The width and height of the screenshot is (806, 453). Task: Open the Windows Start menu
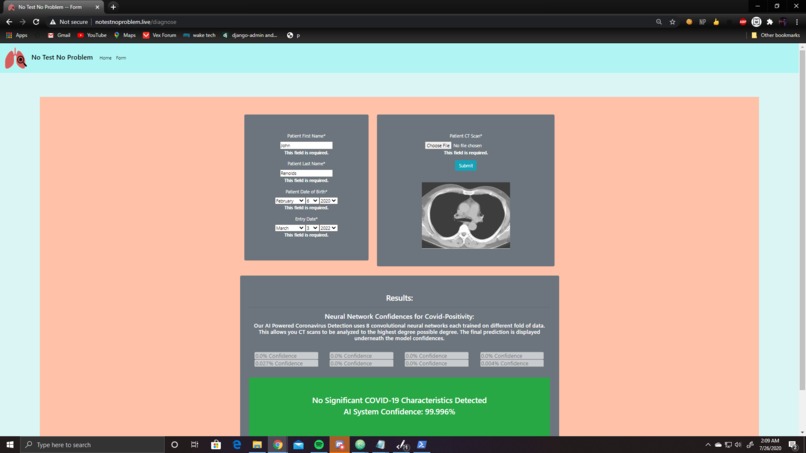[x=10, y=445]
